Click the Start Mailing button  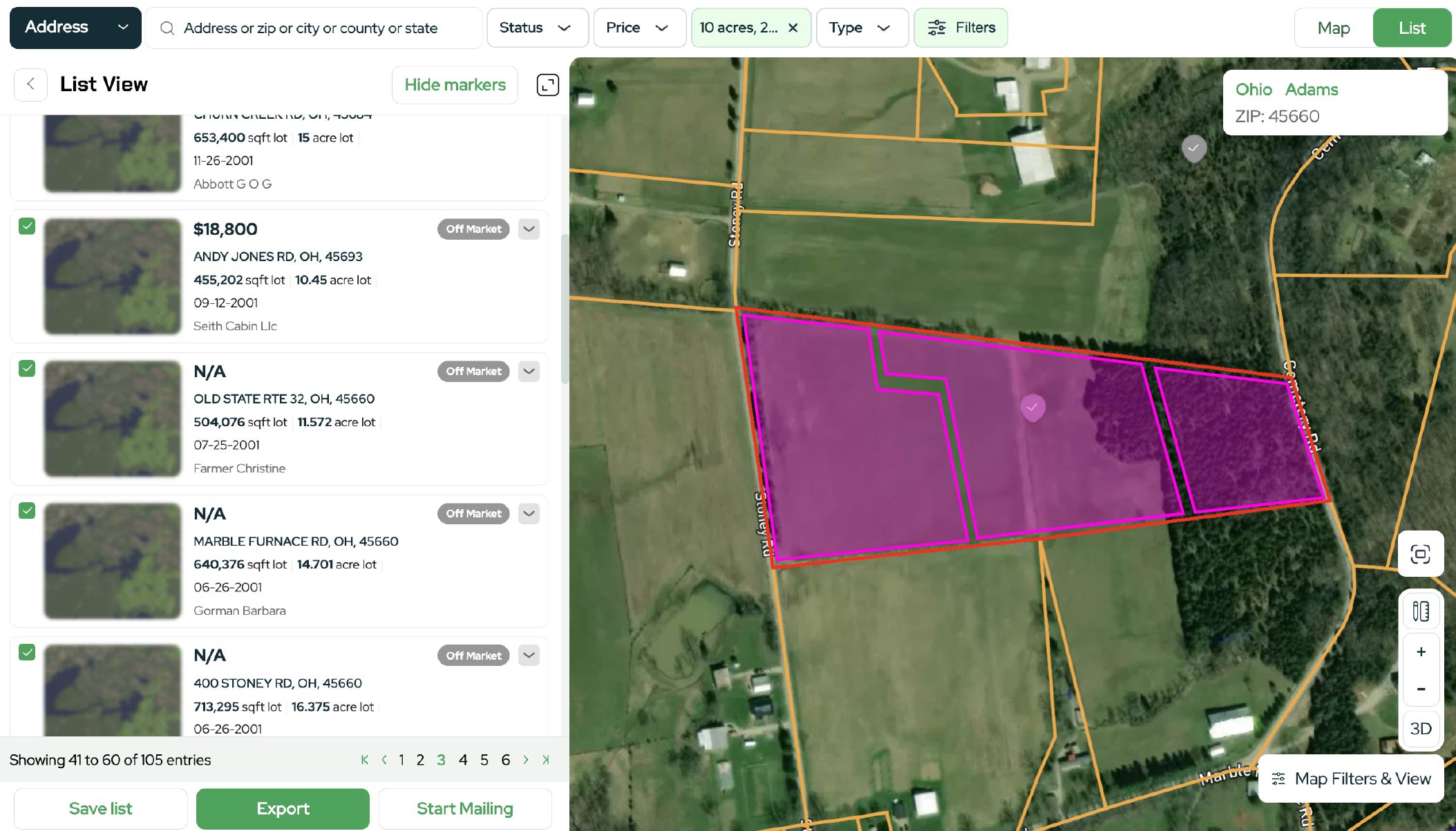coord(464,808)
